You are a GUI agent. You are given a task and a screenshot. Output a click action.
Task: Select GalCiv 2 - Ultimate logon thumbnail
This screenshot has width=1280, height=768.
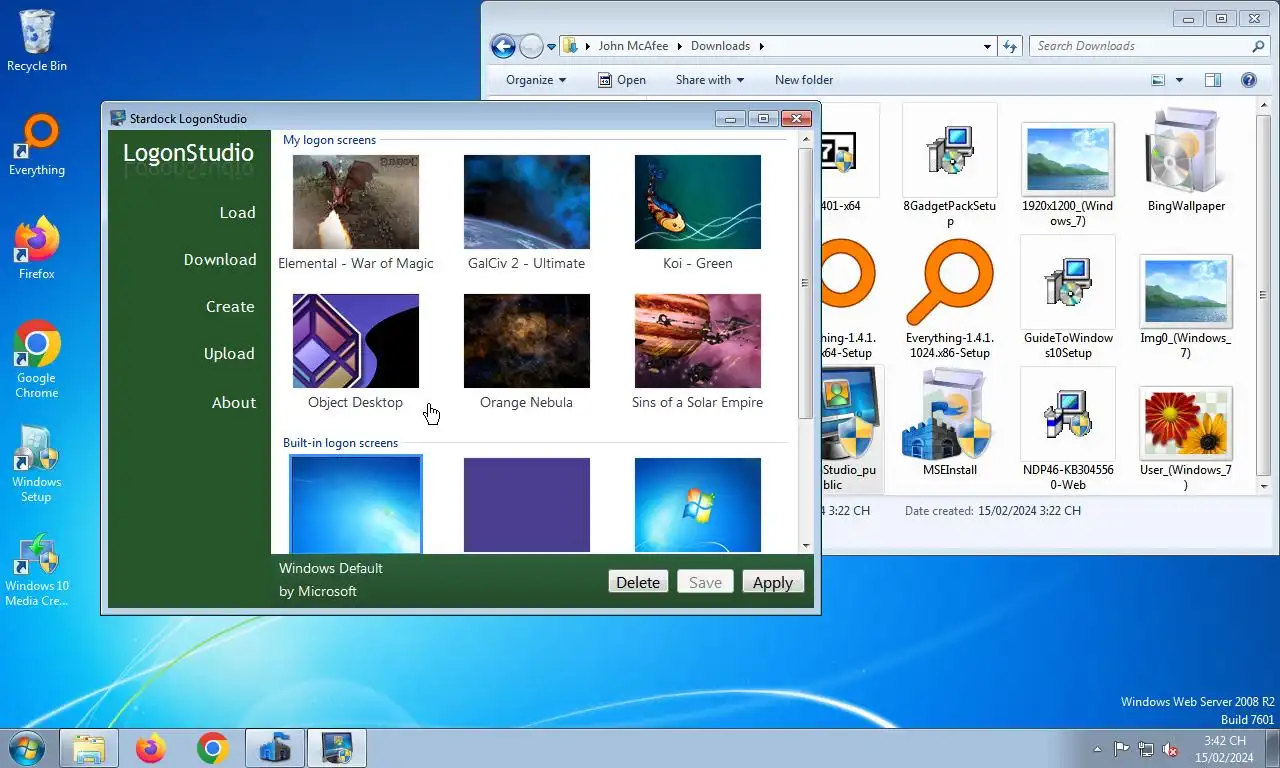click(527, 202)
